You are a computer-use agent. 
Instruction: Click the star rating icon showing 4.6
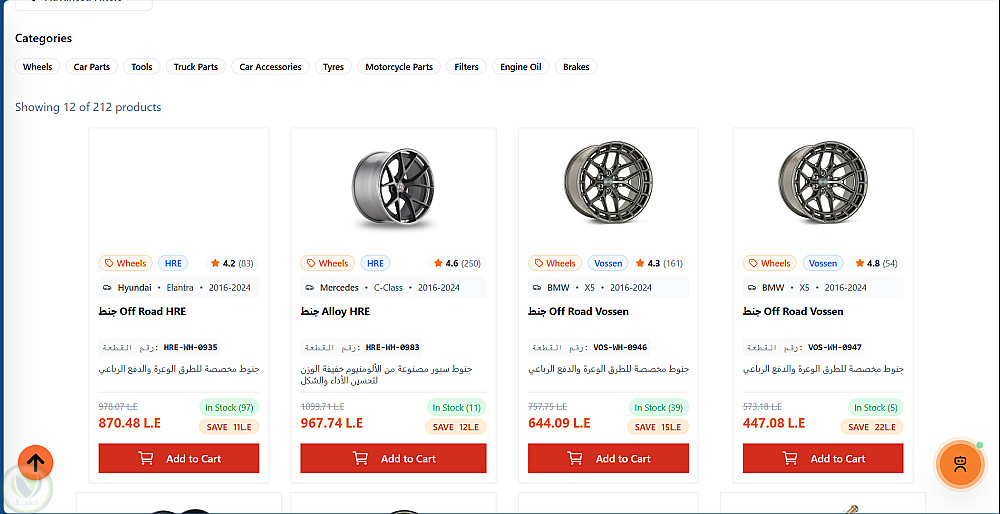click(x=438, y=264)
